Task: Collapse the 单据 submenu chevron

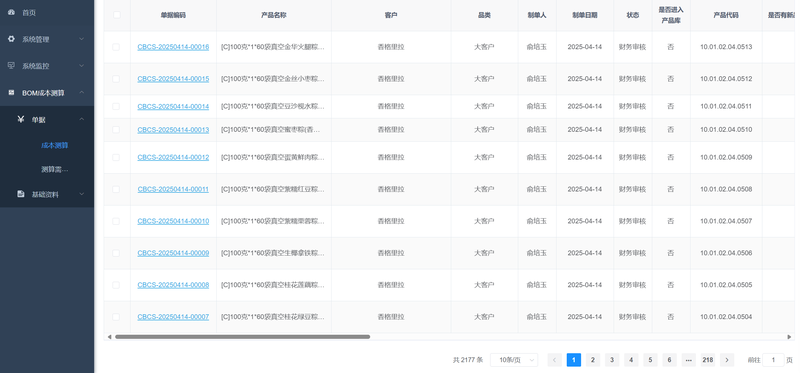Action: click(x=82, y=119)
